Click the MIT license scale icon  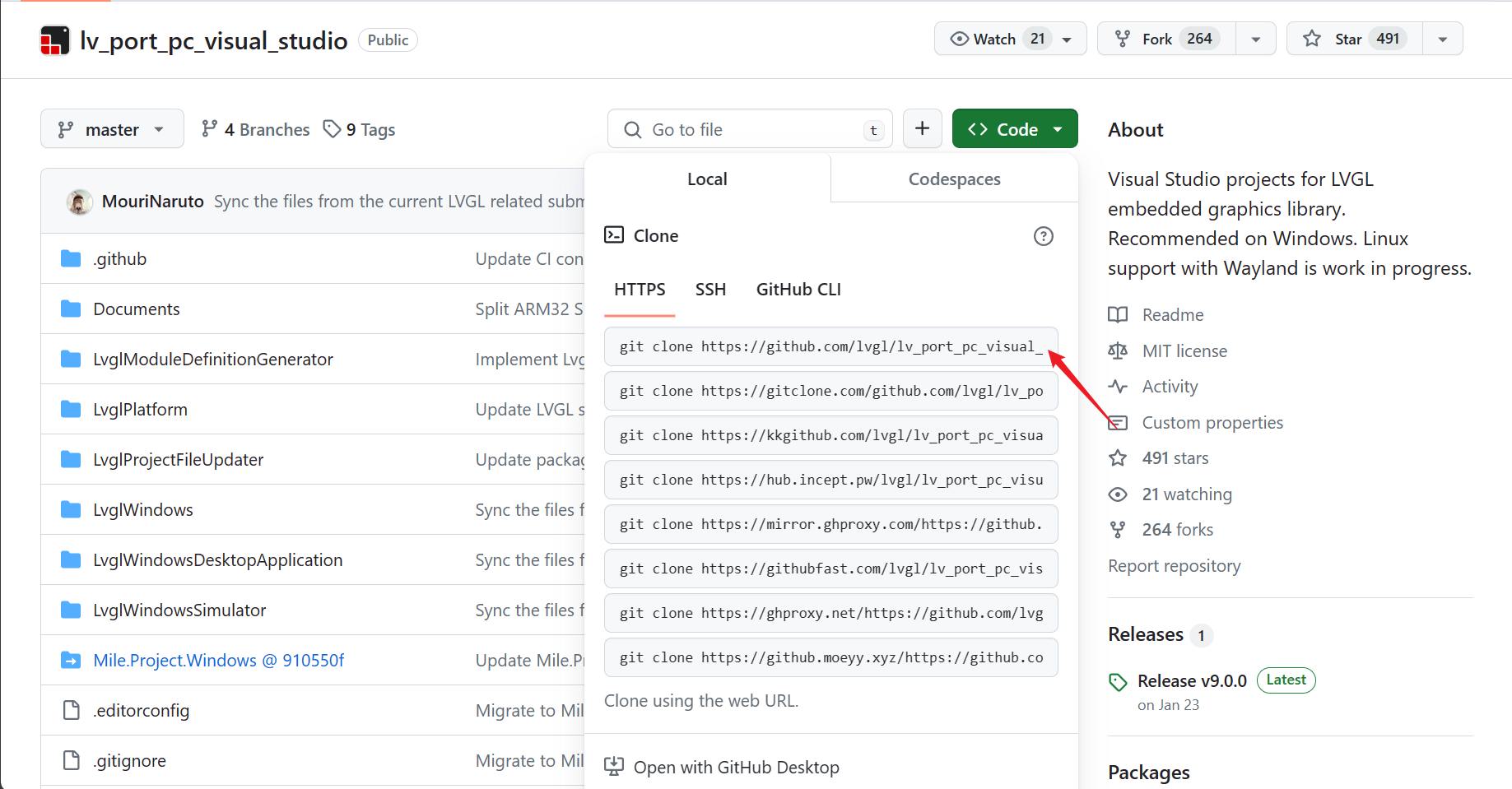pos(1118,351)
